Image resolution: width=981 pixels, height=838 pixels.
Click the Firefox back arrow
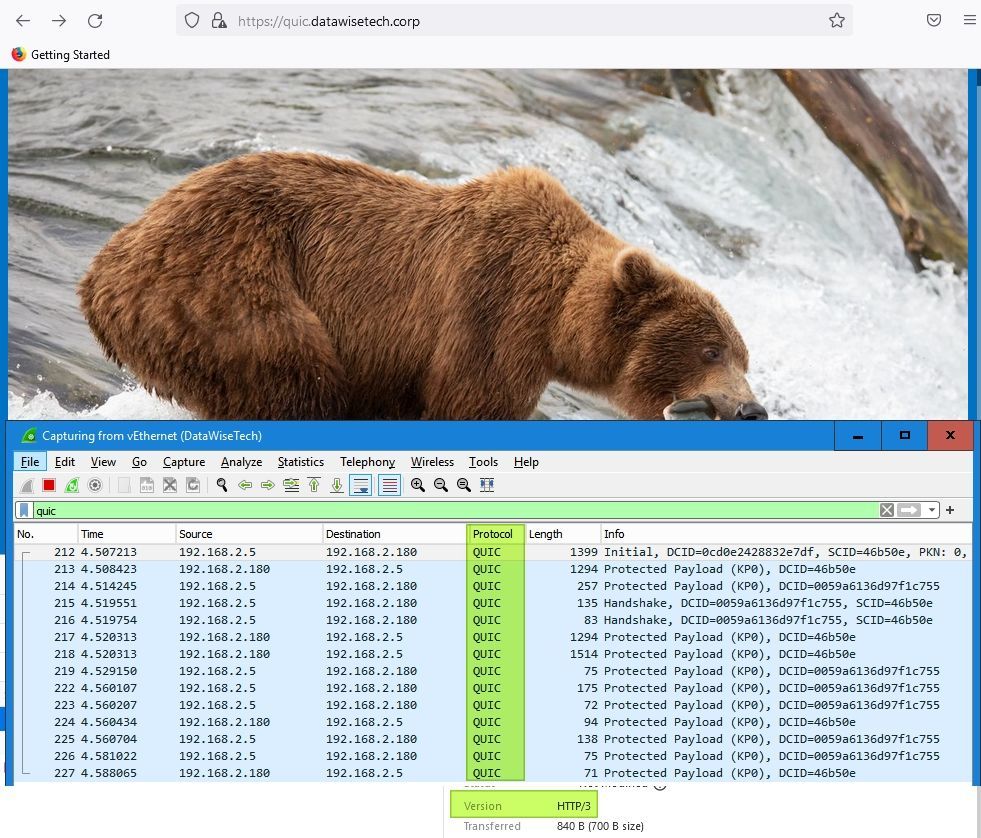(23, 21)
